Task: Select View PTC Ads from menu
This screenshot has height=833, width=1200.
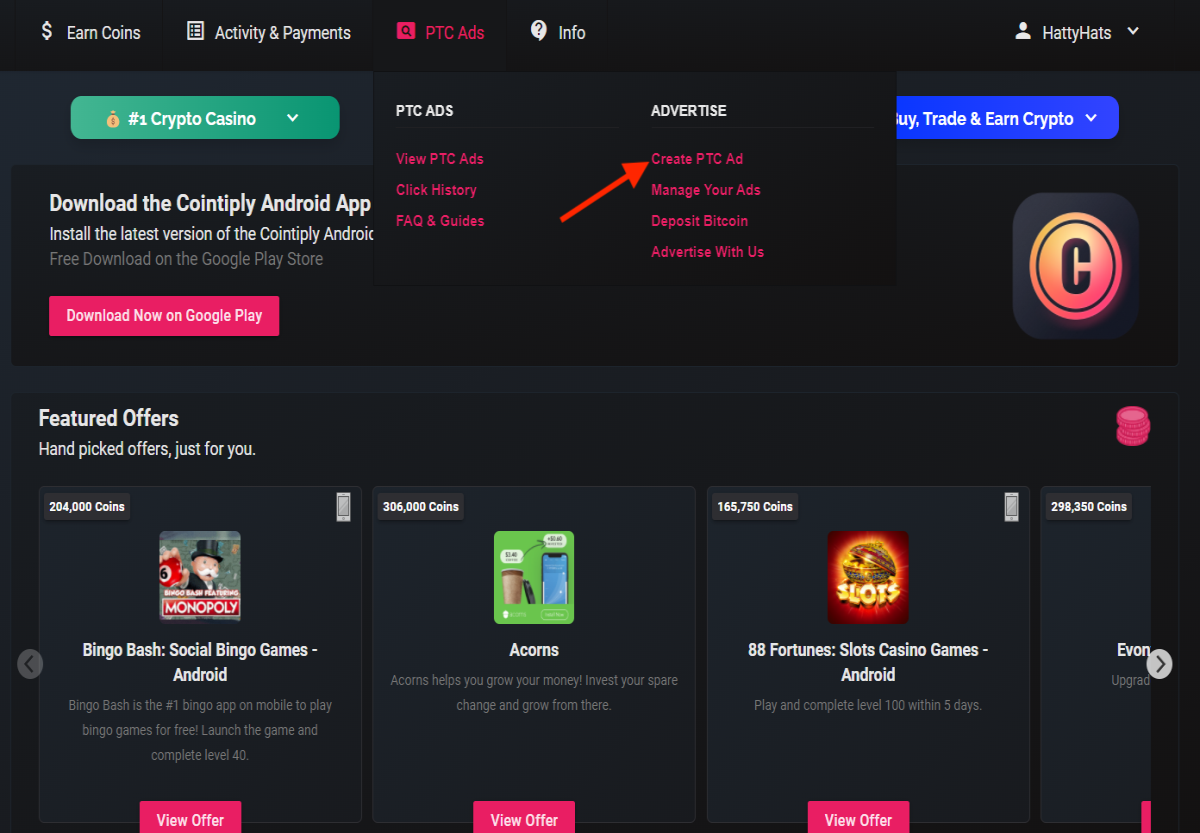Action: 439,159
